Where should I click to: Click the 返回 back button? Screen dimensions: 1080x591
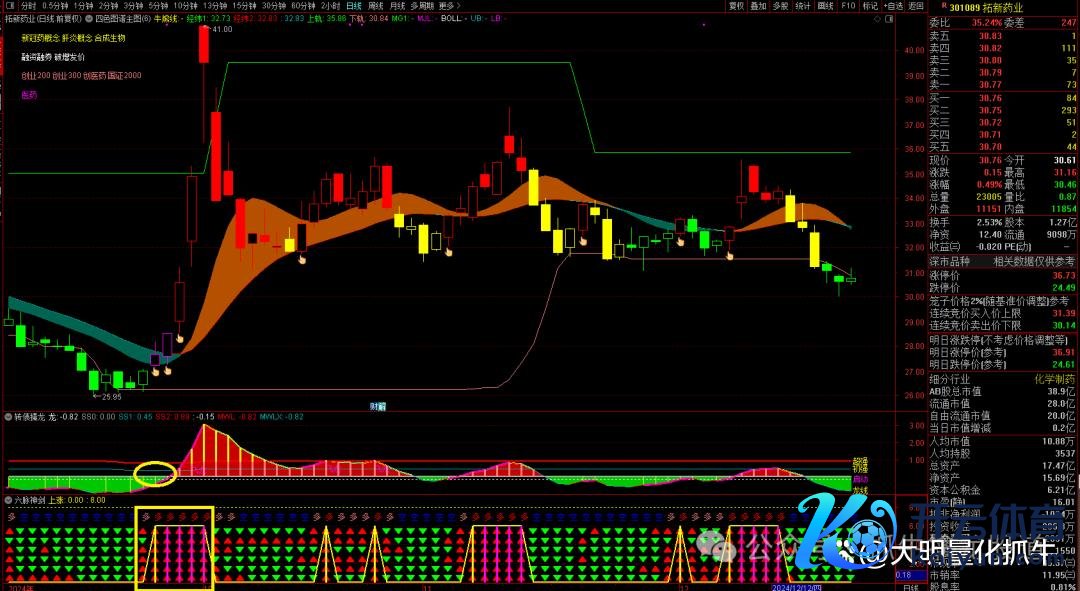coord(915,6)
